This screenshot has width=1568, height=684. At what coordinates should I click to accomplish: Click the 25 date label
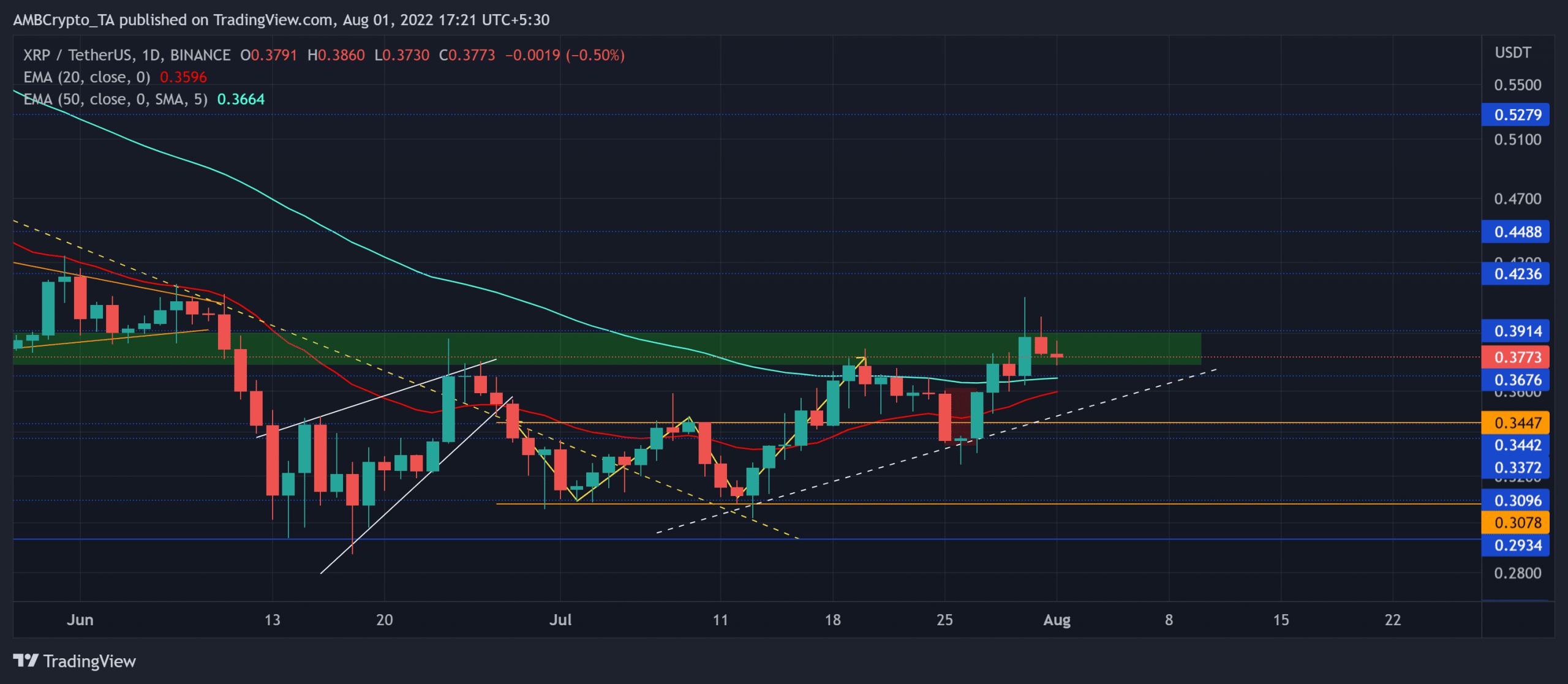pos(944,620)
